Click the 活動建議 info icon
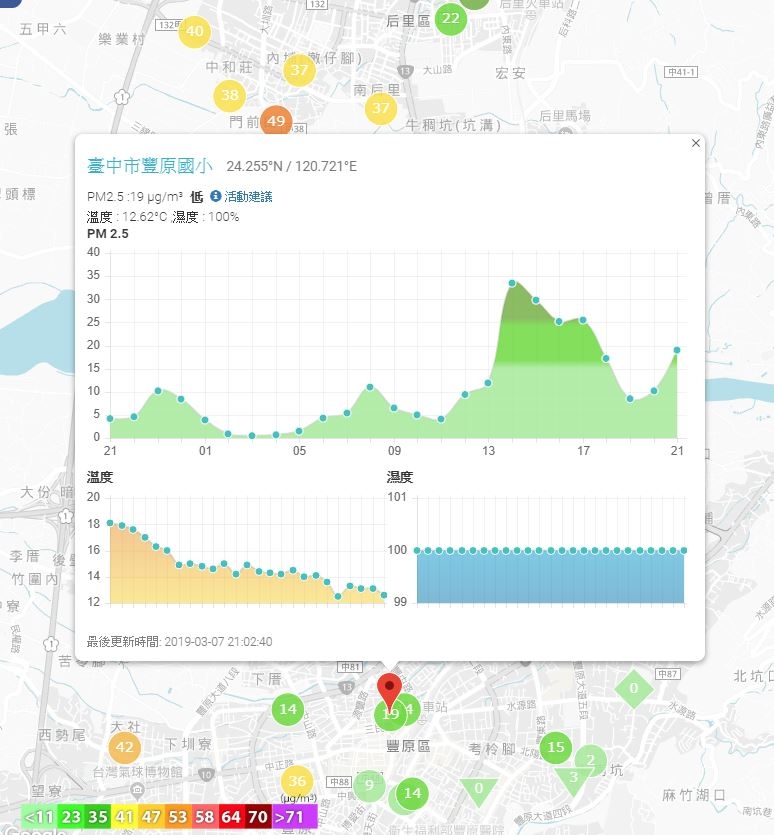 tap(215, 196)
